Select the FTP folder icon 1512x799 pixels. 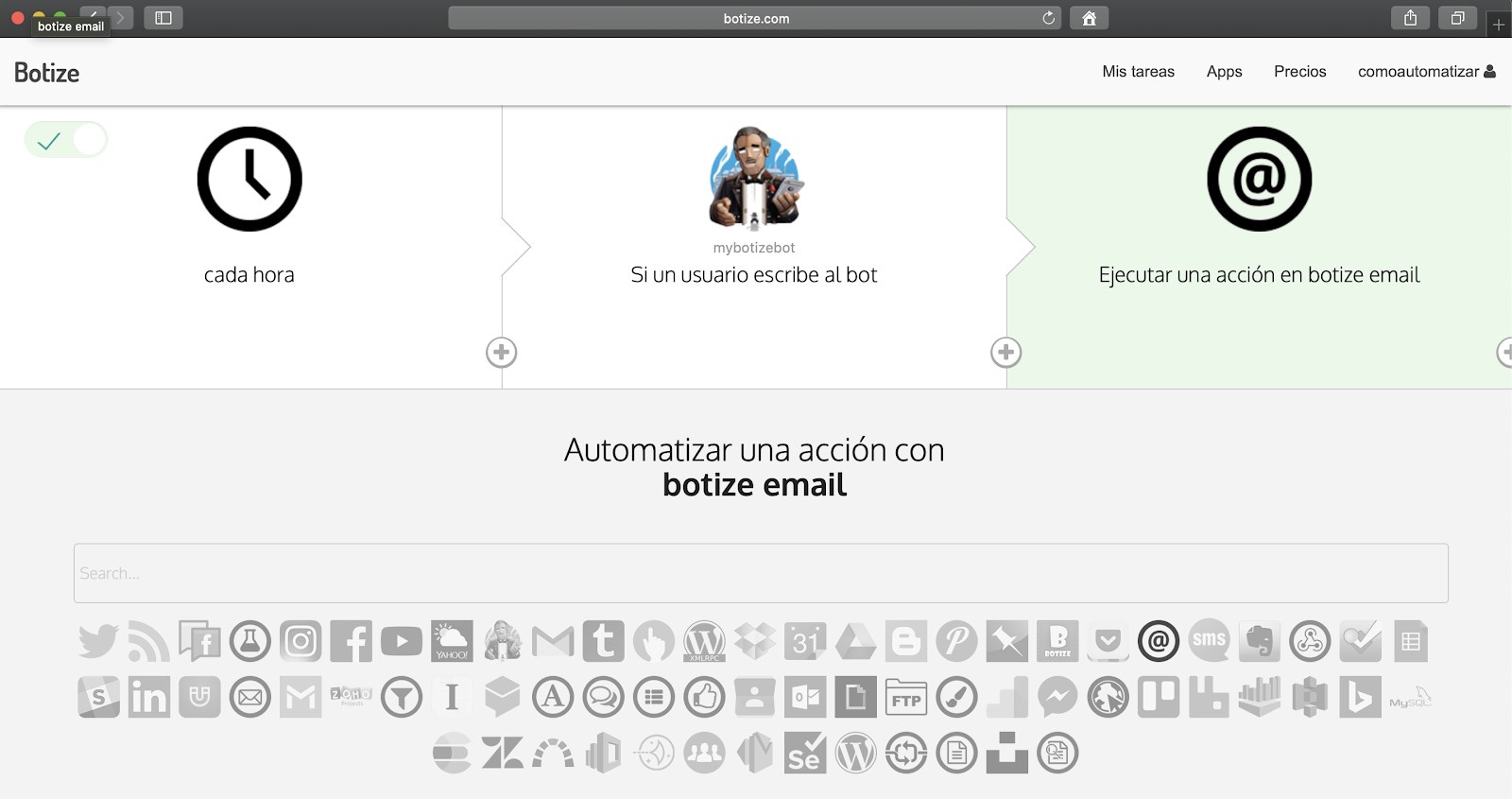pos(906,698)
